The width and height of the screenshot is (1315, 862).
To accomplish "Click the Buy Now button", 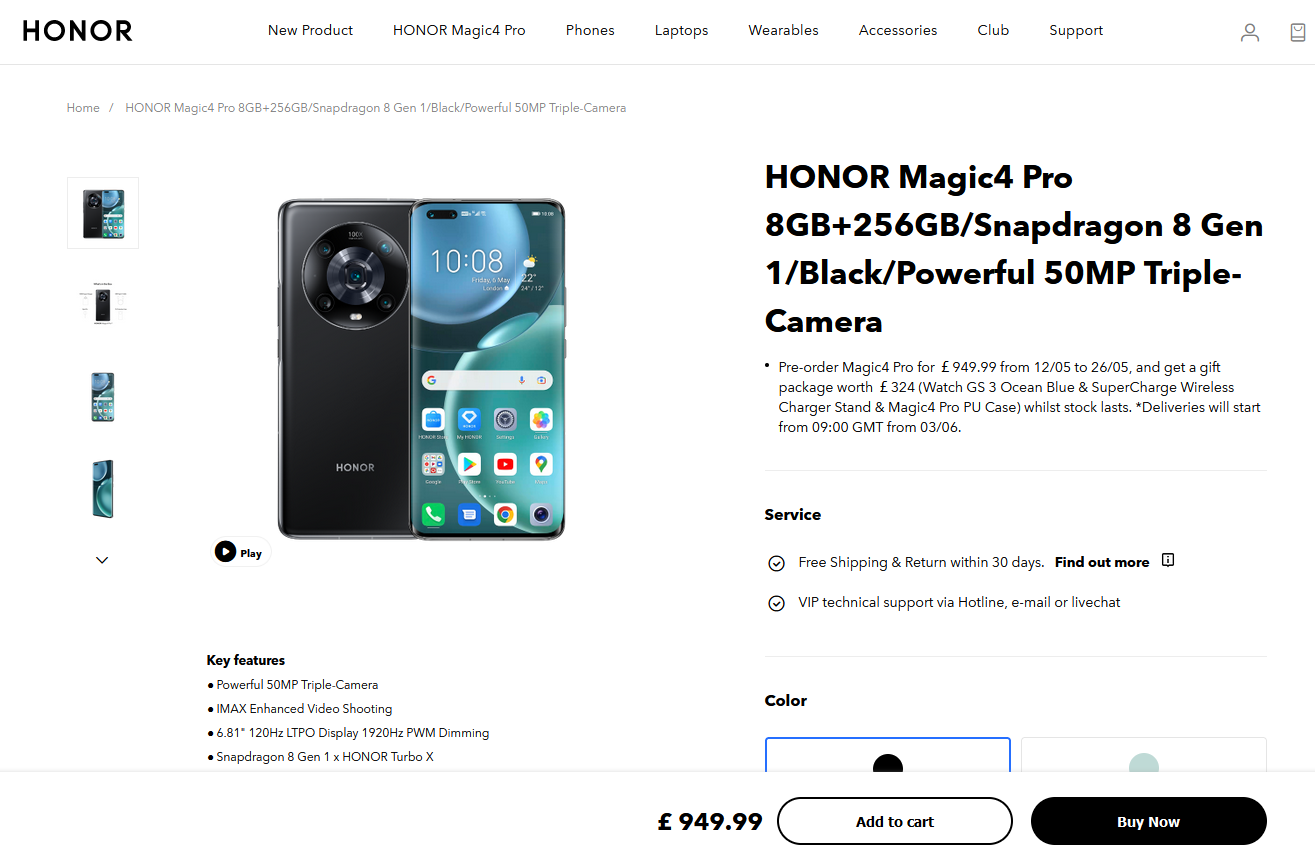I will [x=1149, y=822].
